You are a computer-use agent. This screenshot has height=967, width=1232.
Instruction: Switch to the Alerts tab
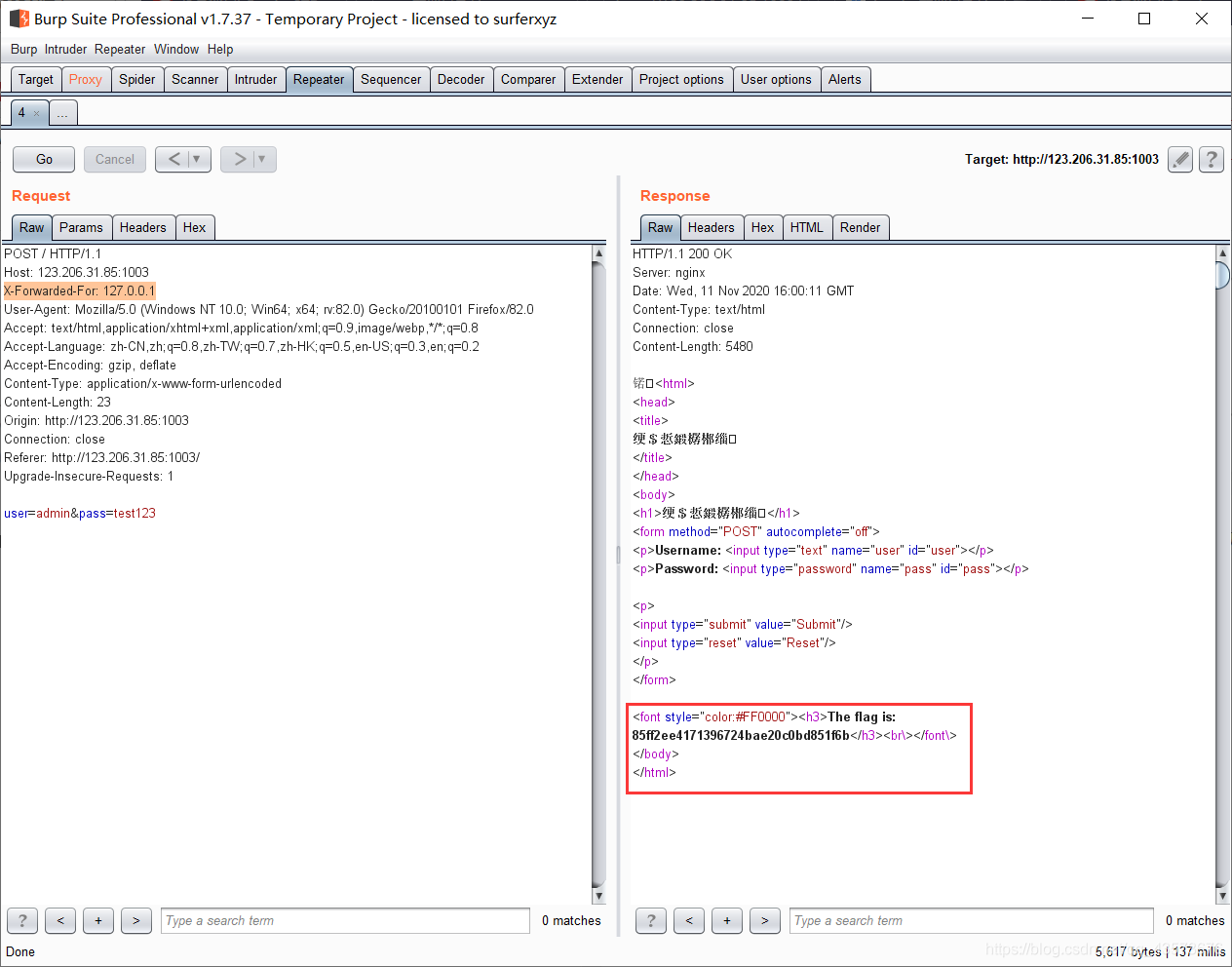point(845,80)
